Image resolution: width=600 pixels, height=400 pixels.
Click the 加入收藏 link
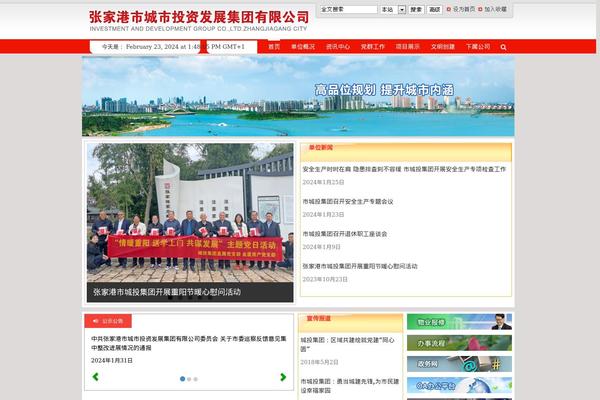(x=495, y=9)
